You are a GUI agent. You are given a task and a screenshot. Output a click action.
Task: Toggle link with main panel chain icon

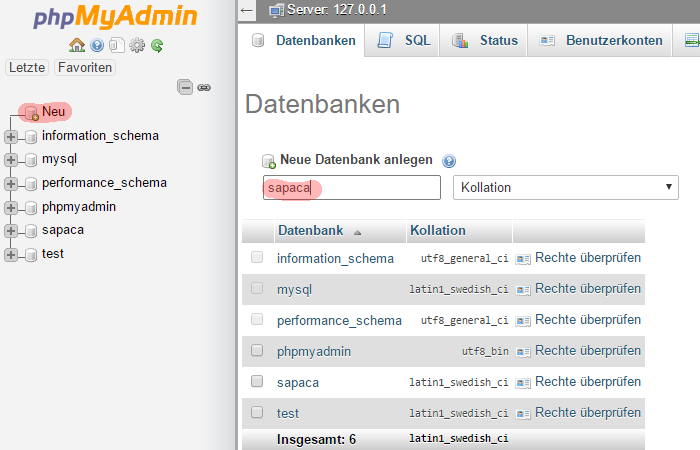(x=204, y=88)
